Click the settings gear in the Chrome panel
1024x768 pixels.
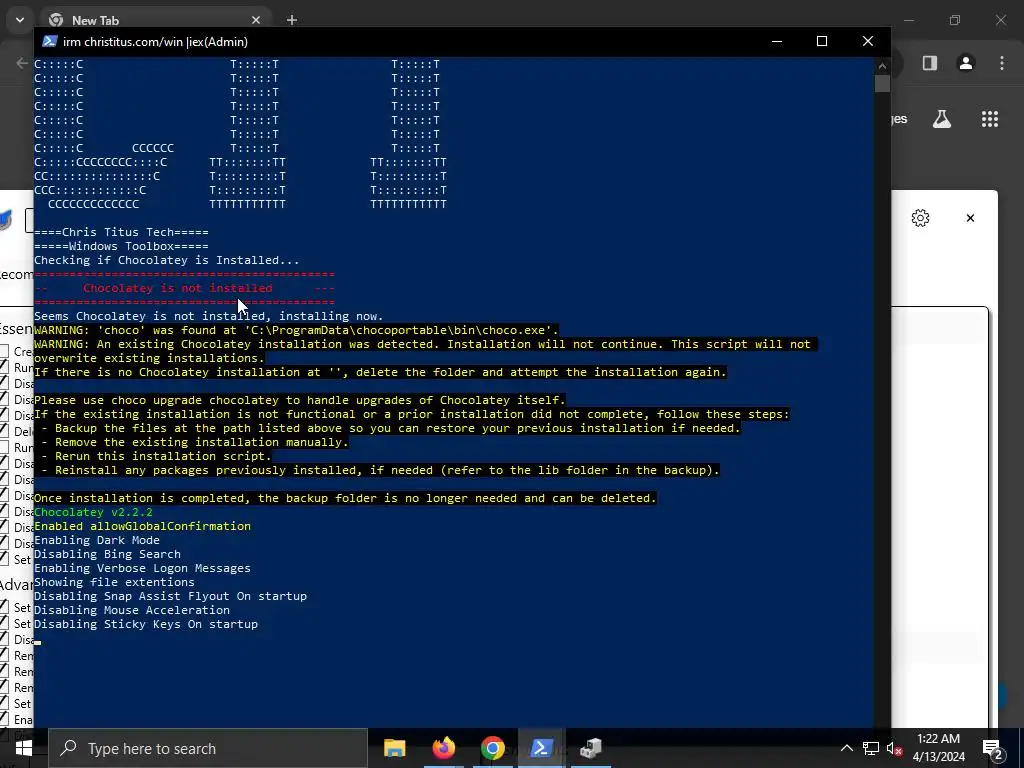click(x=920, y=218)
